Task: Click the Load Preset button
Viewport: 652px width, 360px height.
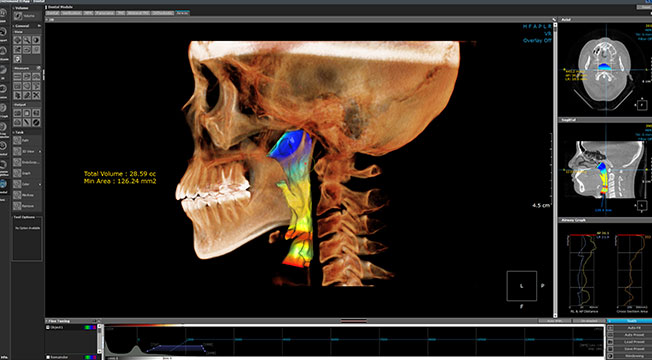Action: point(635,342)
